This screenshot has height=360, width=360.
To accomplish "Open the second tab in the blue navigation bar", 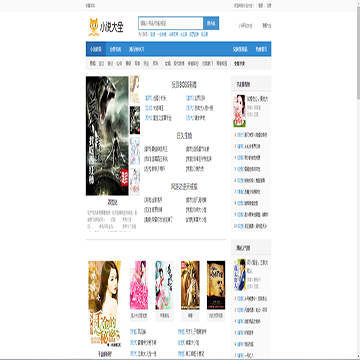I will click(x=115, y=49).
